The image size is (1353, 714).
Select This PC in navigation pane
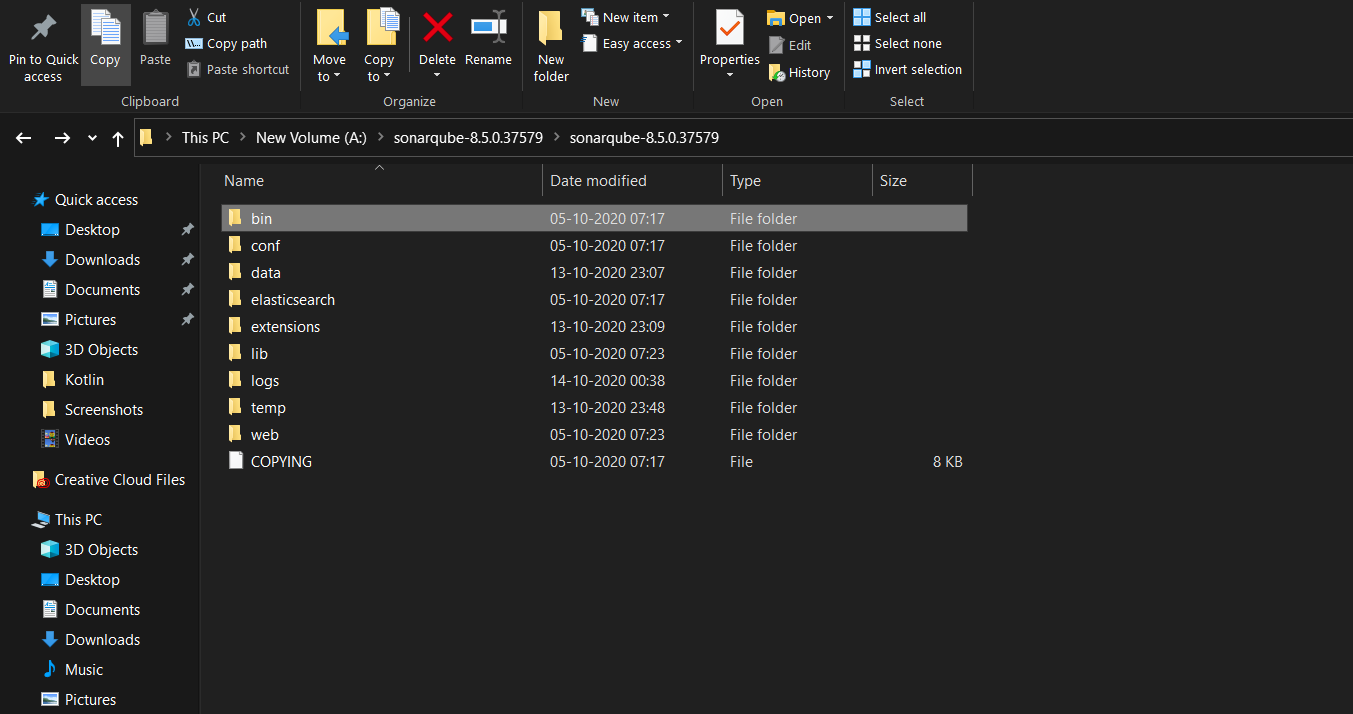pyautogui.click(x=67, y=520)
